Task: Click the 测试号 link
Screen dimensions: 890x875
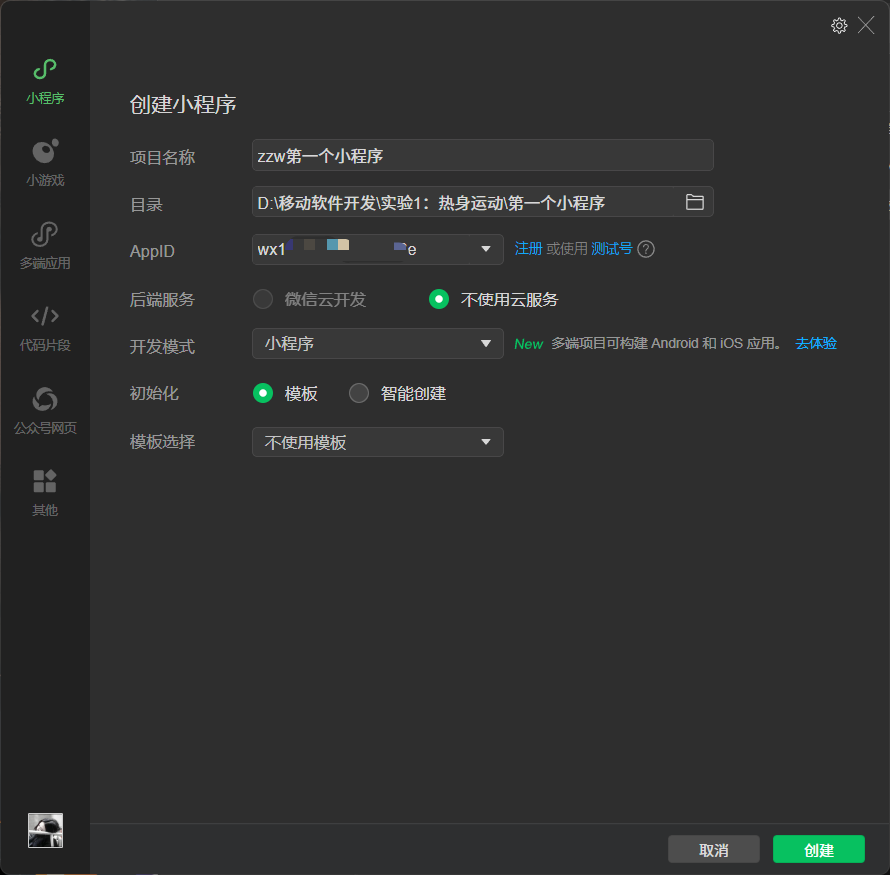Action: pyautogui.click(x=611, y=249)
